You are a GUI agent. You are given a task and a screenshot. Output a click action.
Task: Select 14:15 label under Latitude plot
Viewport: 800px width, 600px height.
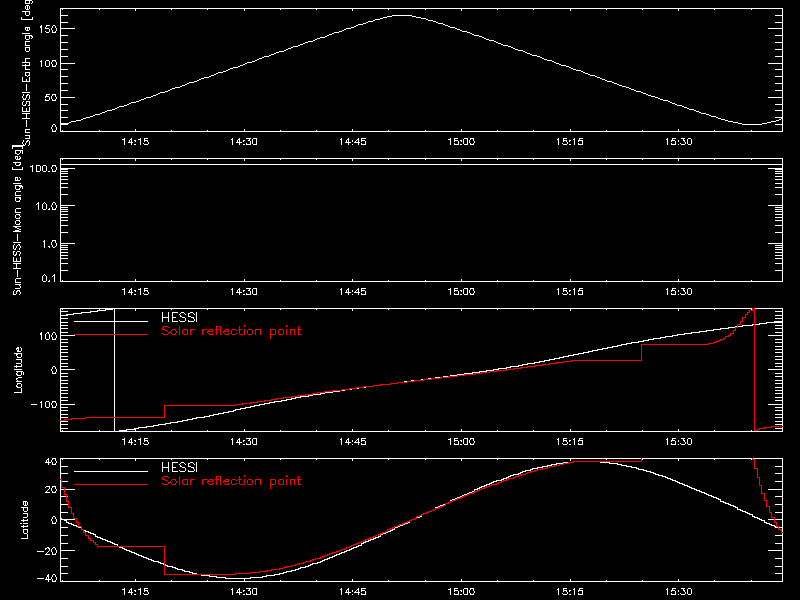[135, 592]
